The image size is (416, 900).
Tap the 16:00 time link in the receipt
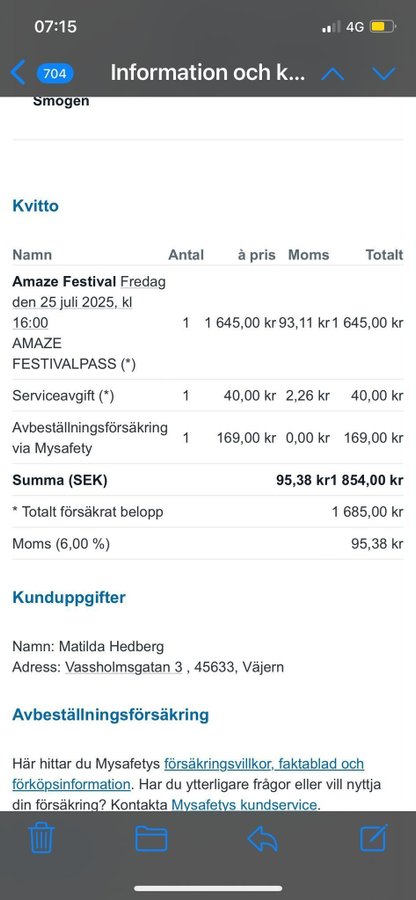30,323
